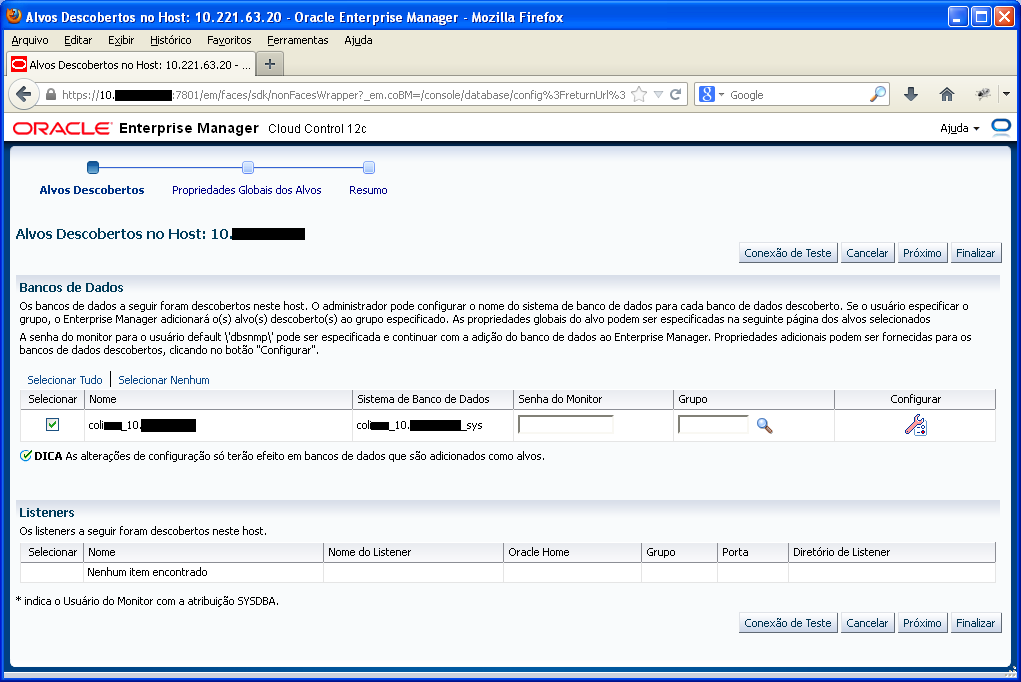The image size is (1021, 682).
Task: Click the Google search engine icon
Action: pos(706,94)
